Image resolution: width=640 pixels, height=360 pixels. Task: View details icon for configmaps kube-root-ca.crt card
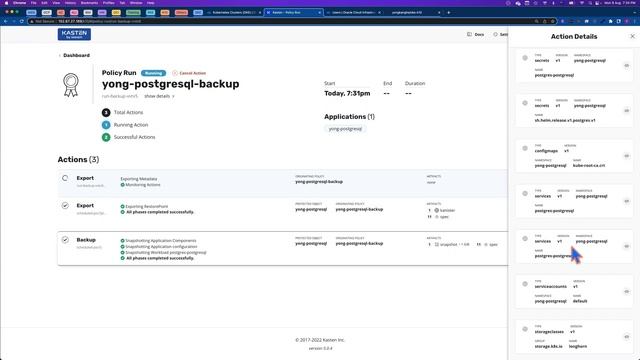[x=627, y=156]
